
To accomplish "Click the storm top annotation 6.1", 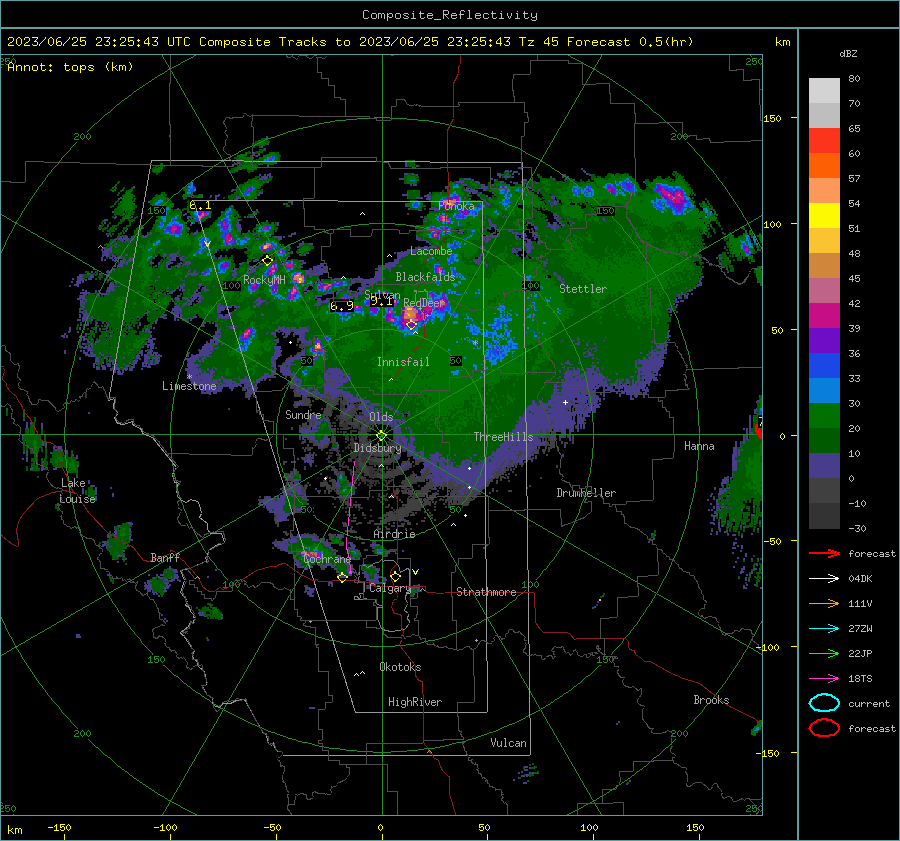I will coord(200,205).
